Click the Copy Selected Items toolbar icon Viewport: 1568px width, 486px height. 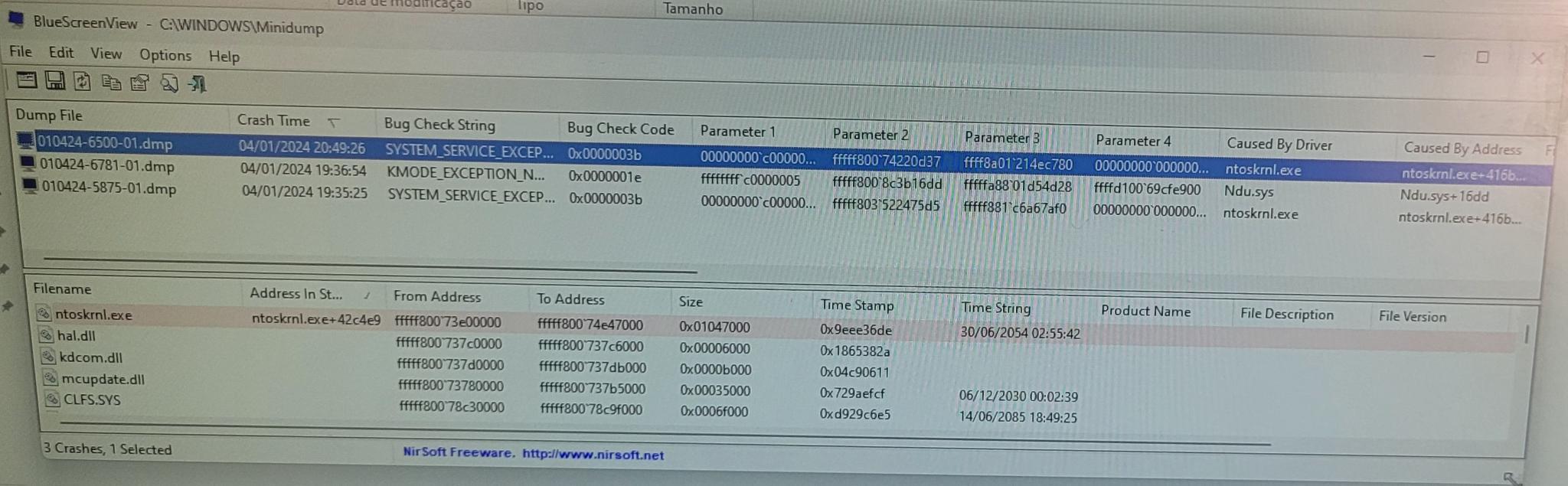pyautogui.click(x=112, y=82)
